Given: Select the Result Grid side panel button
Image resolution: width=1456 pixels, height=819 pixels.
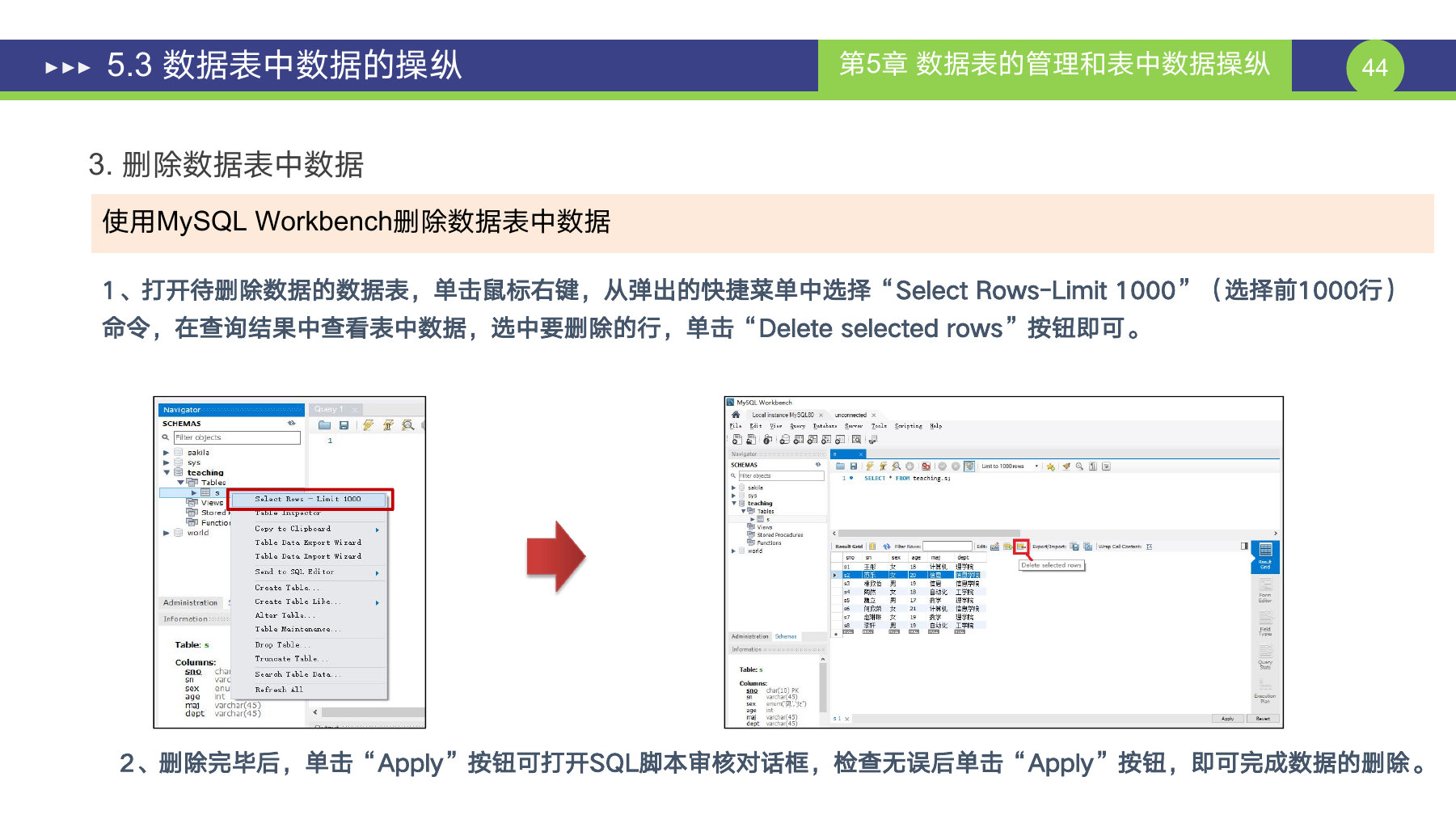Looking at the screenshot, I should pyautogui.click(x=1265, y=556).
